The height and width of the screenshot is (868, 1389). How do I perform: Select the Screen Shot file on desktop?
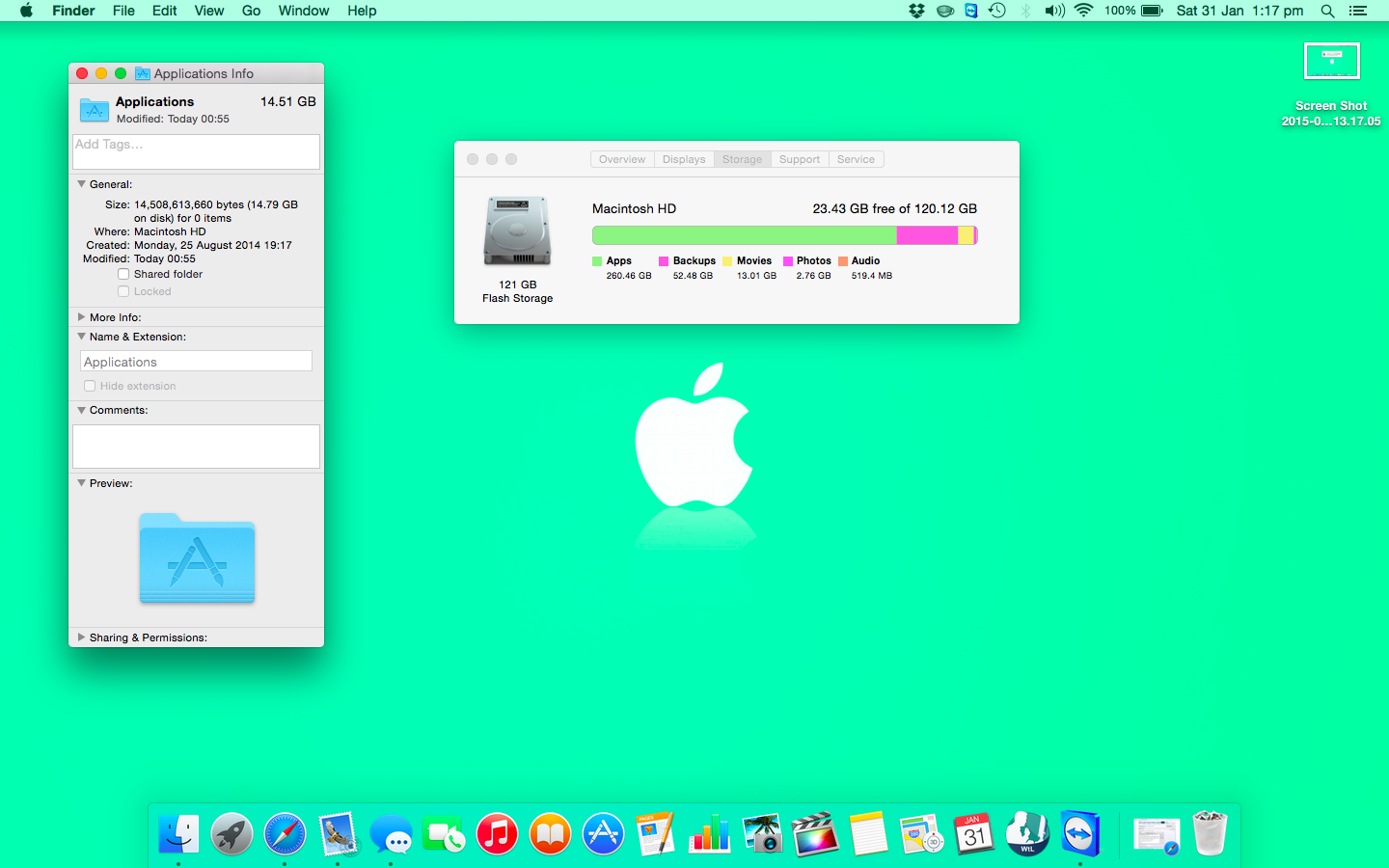tap(1331, 85)
